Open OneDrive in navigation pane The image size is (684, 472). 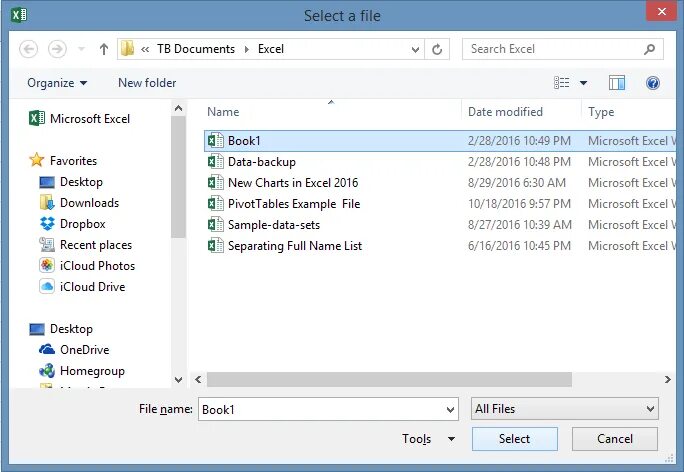[x=74, y=350]
